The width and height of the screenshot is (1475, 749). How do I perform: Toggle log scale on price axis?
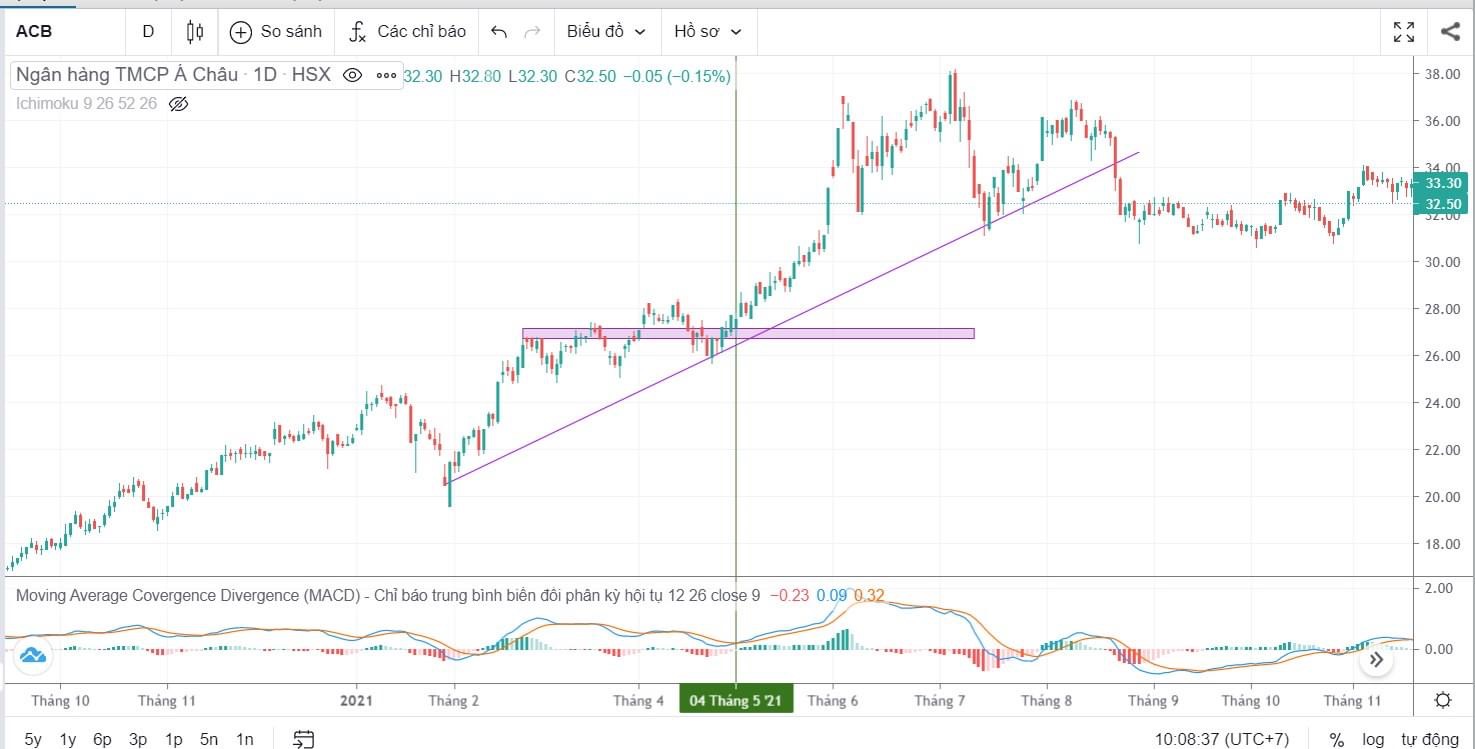click(x=1373, y=740)
